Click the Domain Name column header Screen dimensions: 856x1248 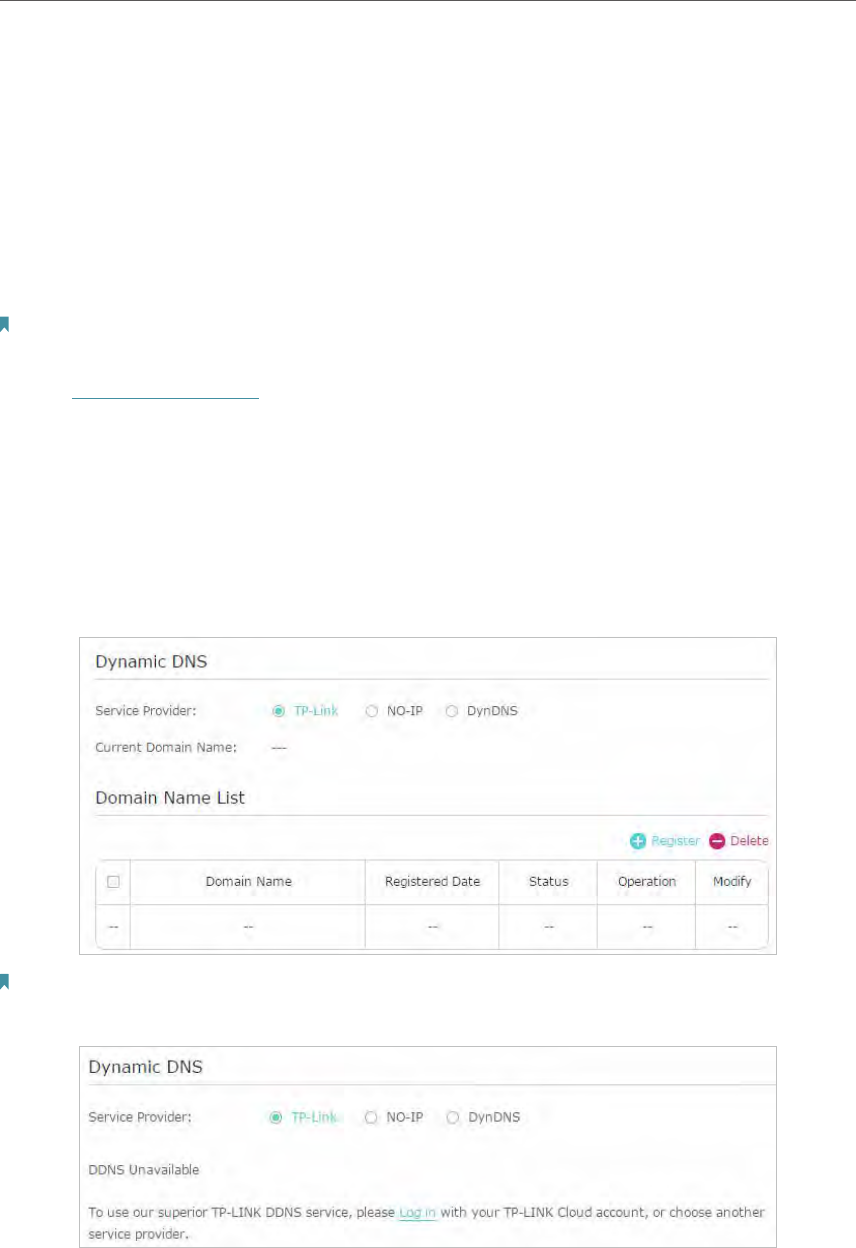249,882
